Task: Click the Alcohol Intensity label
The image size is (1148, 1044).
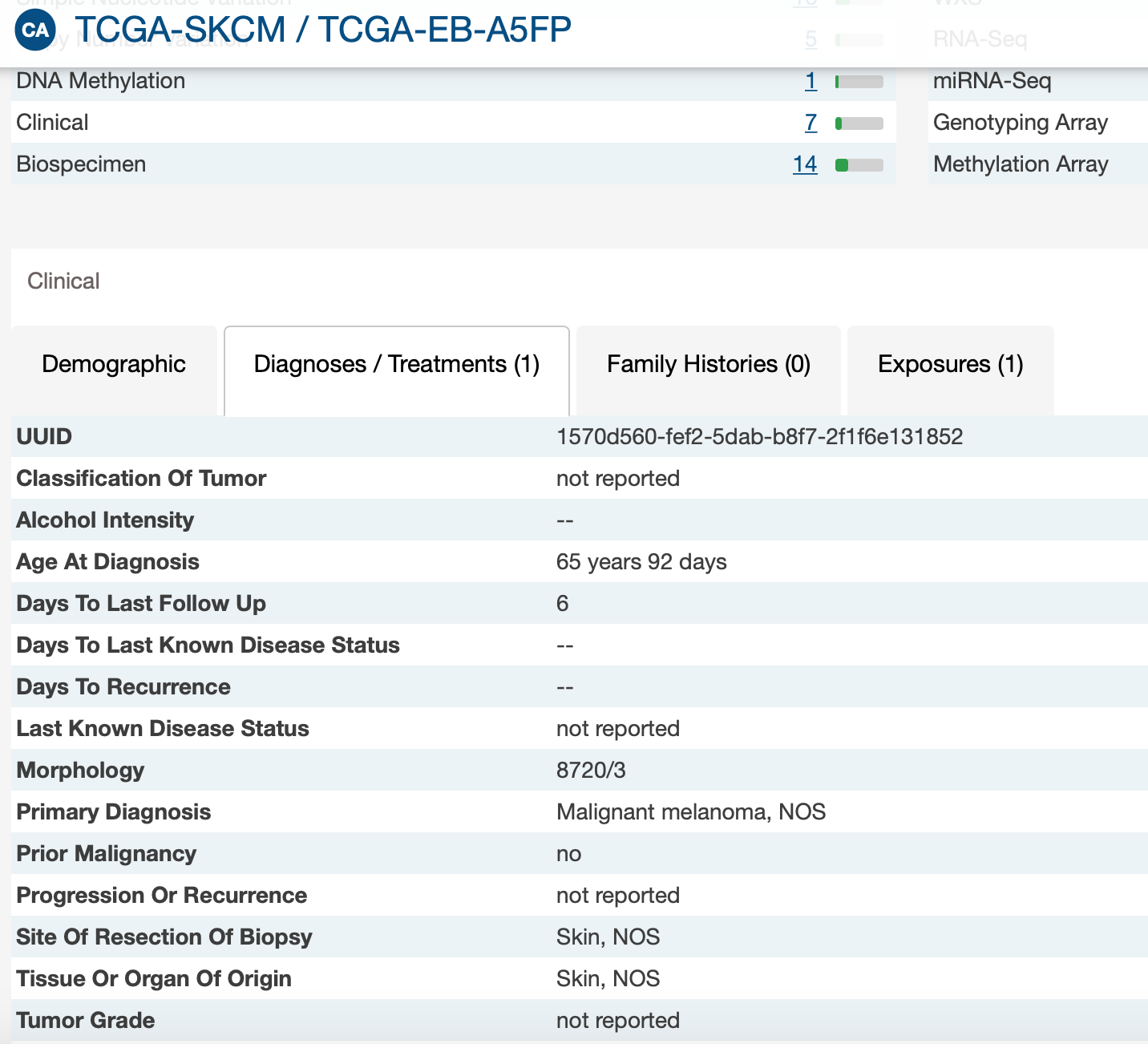Action: pos(105,520)
